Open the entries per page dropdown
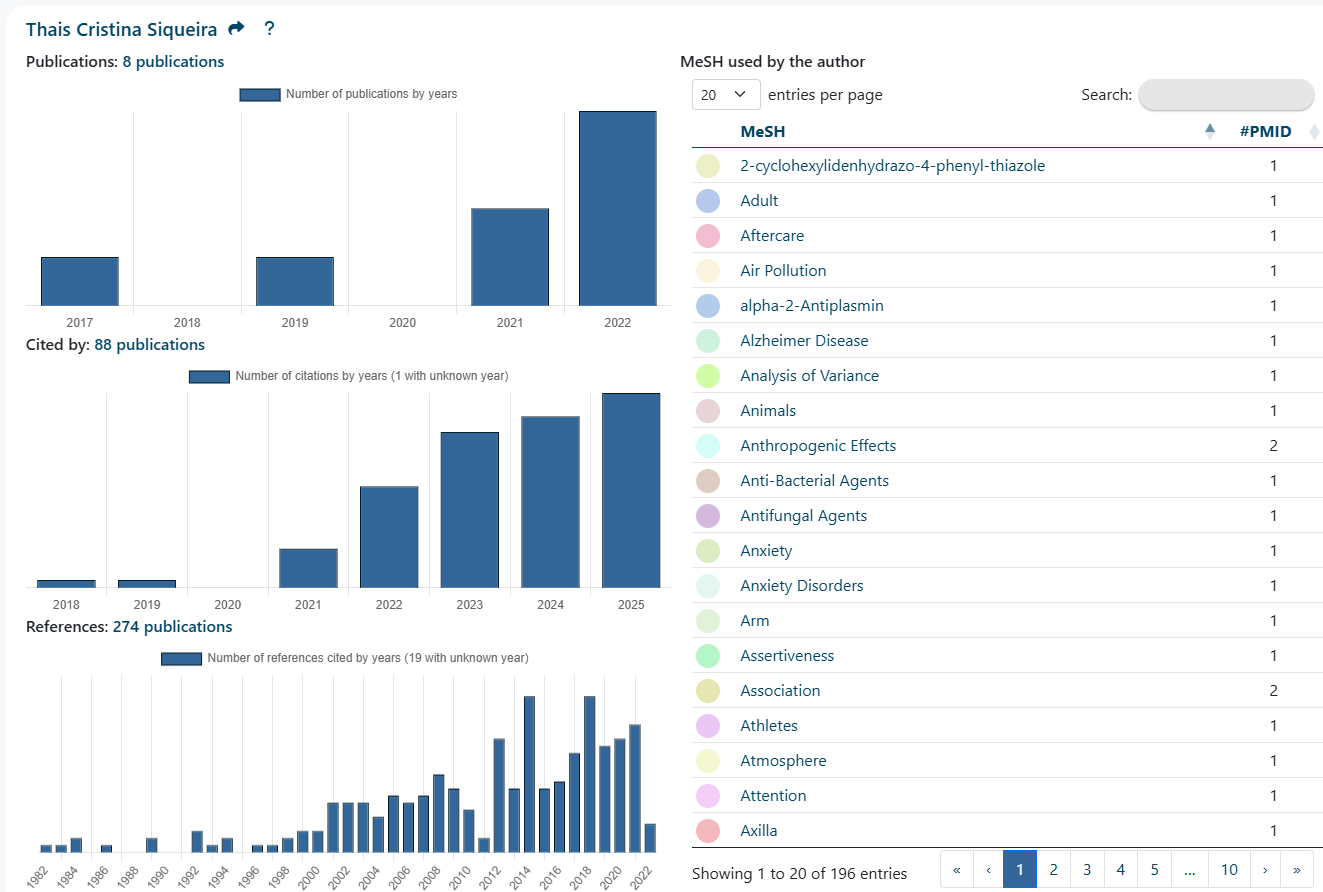 pyautogui.click(x=725, y=95)
